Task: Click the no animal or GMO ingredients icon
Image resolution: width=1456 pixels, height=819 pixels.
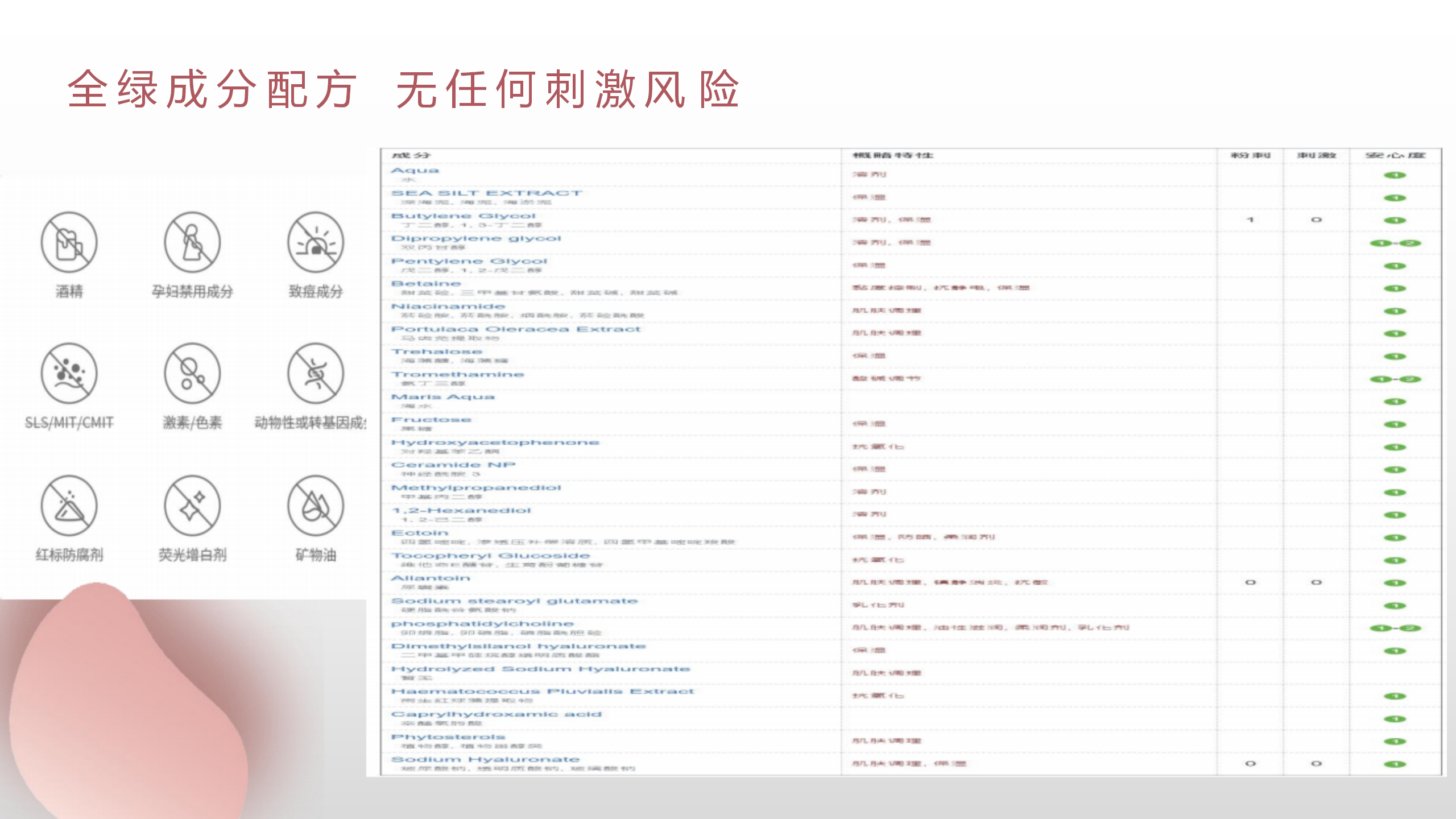Action: pos(316,374)
